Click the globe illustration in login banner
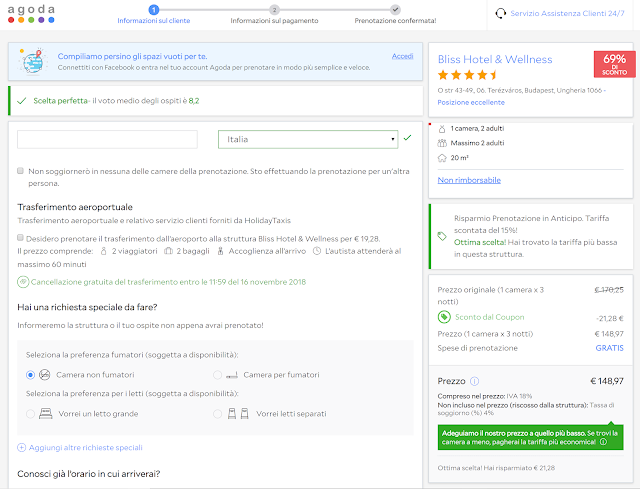Screen dimensions: 640x489 point(33,61)
